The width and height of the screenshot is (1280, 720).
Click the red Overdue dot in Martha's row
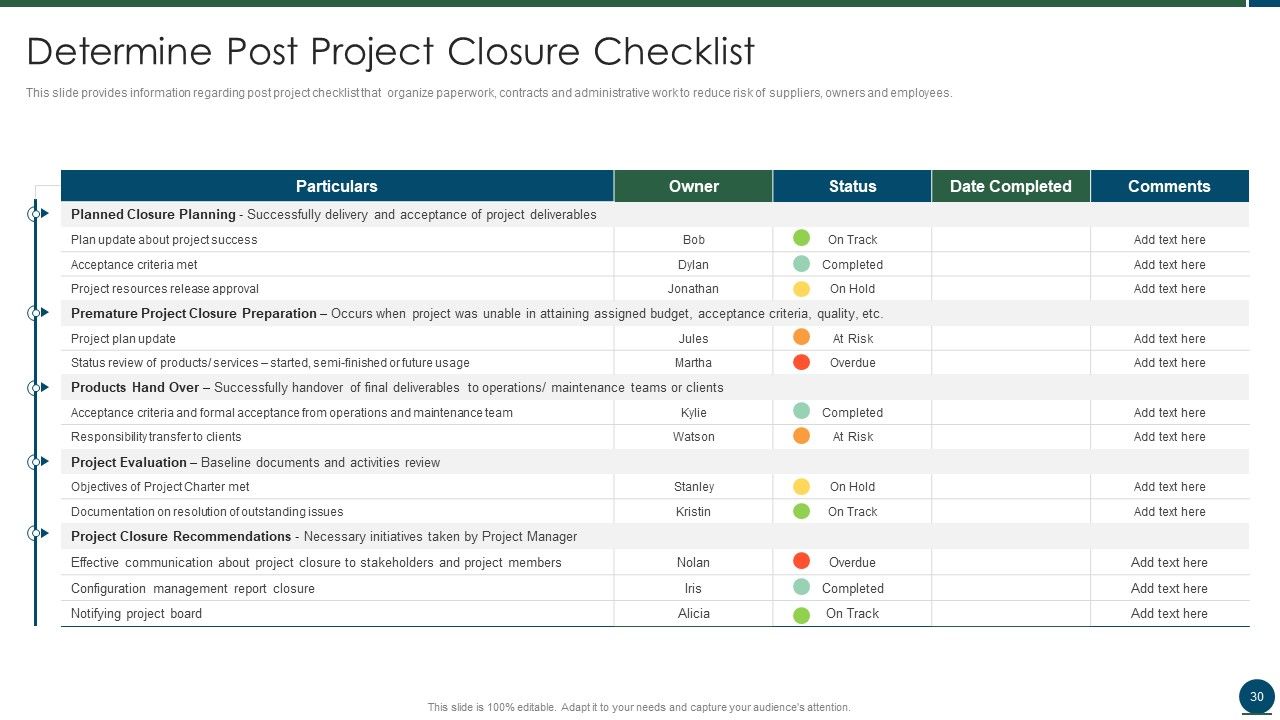(x=801, y=362)
